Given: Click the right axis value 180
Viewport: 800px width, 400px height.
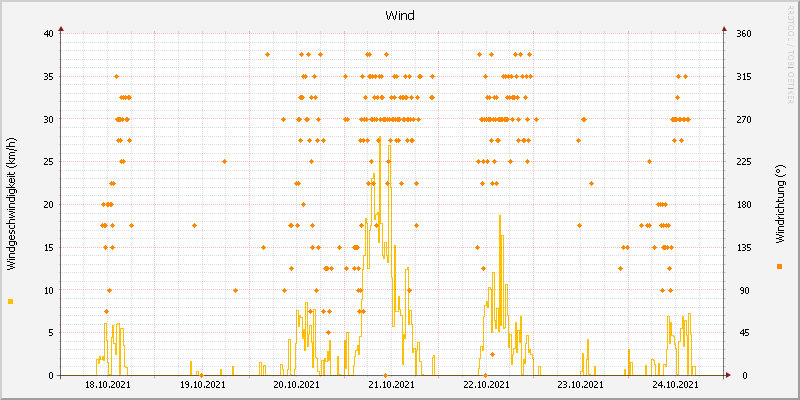Looking at the screenshot, I should pos(743,205).
